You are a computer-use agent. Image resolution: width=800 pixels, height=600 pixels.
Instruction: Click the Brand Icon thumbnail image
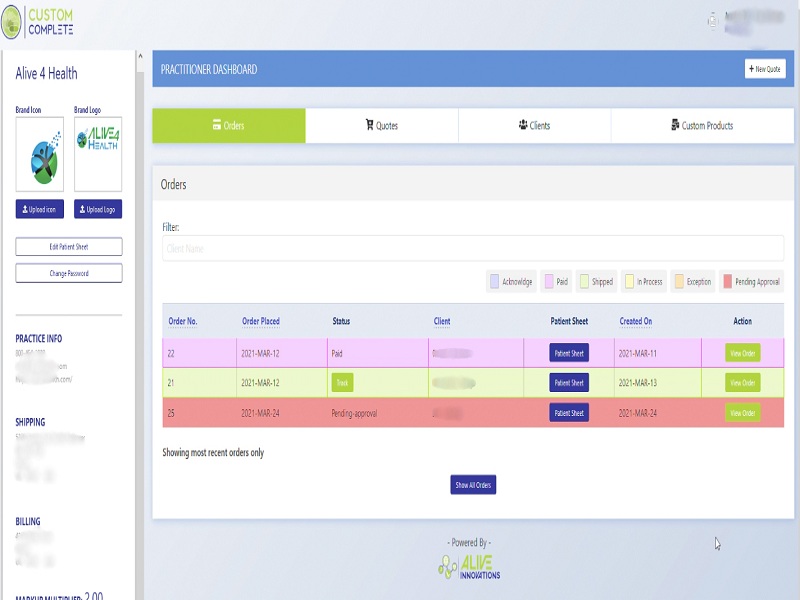(x=39, y=155)
